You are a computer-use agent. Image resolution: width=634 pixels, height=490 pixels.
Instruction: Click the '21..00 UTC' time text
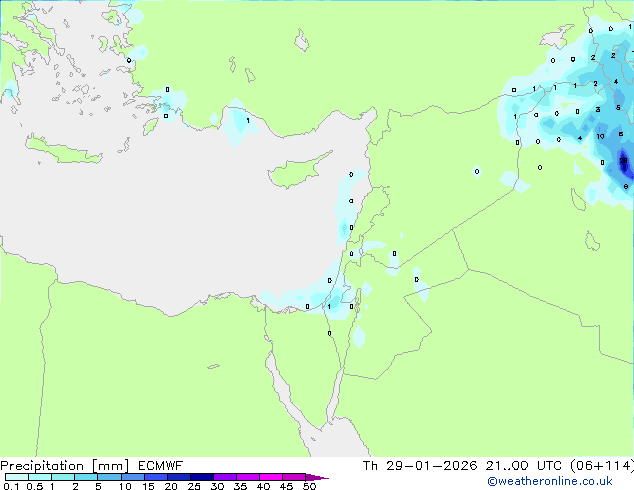tap(524, 466)
